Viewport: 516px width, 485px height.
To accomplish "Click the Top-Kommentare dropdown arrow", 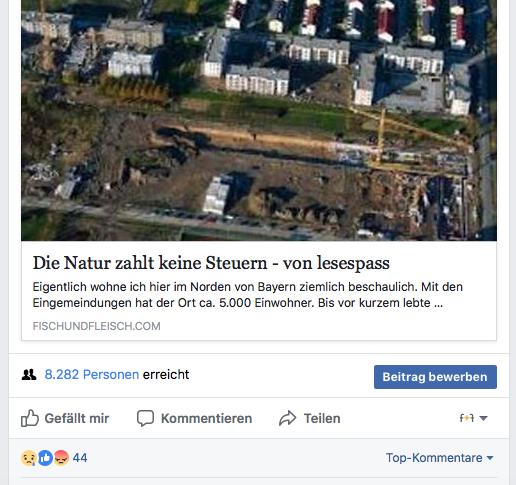I will [490, 458].
